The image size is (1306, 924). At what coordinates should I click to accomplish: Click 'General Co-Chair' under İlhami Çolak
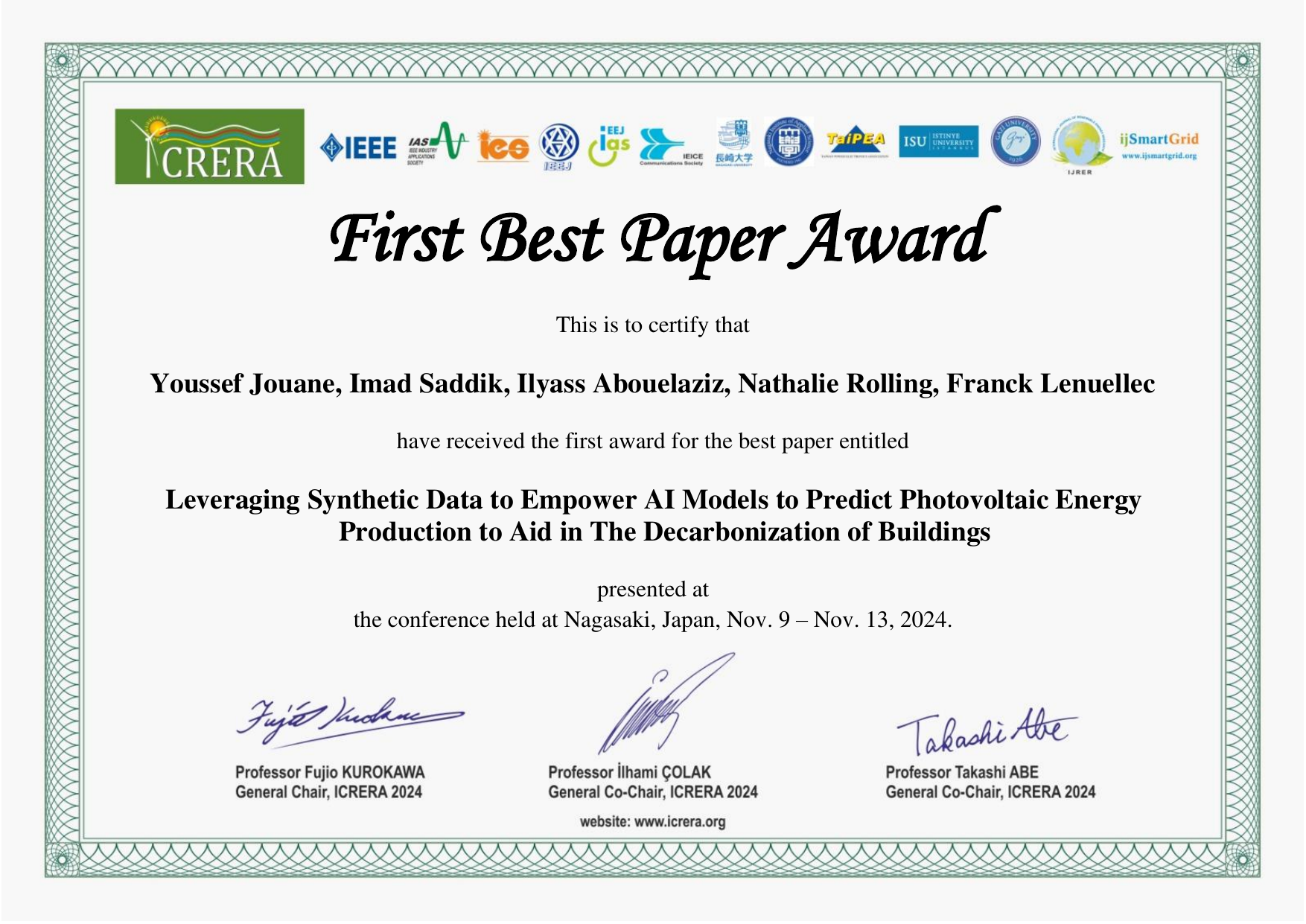click(652, 791)
